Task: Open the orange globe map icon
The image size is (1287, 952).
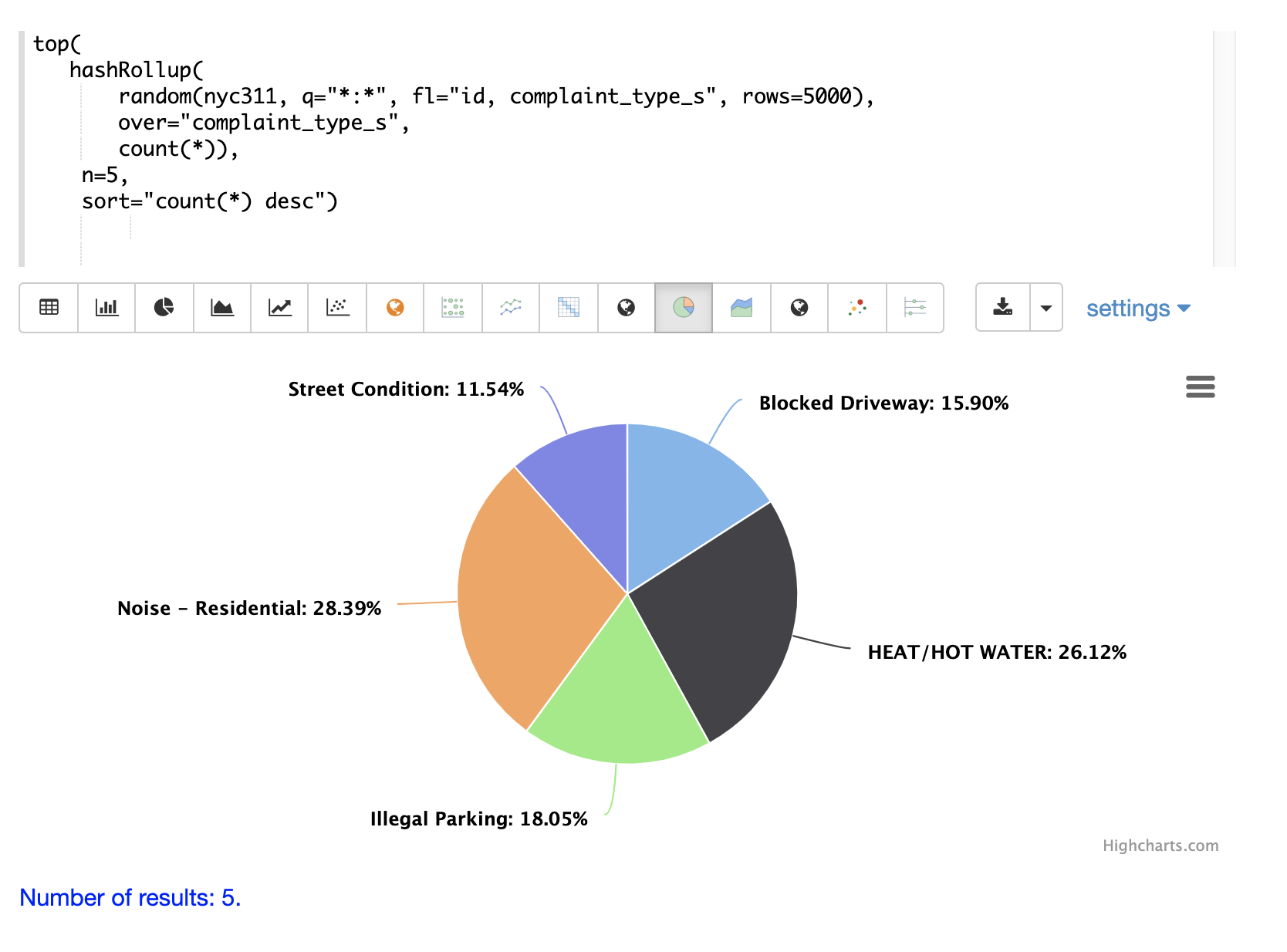Action: [x=395, y=307]
